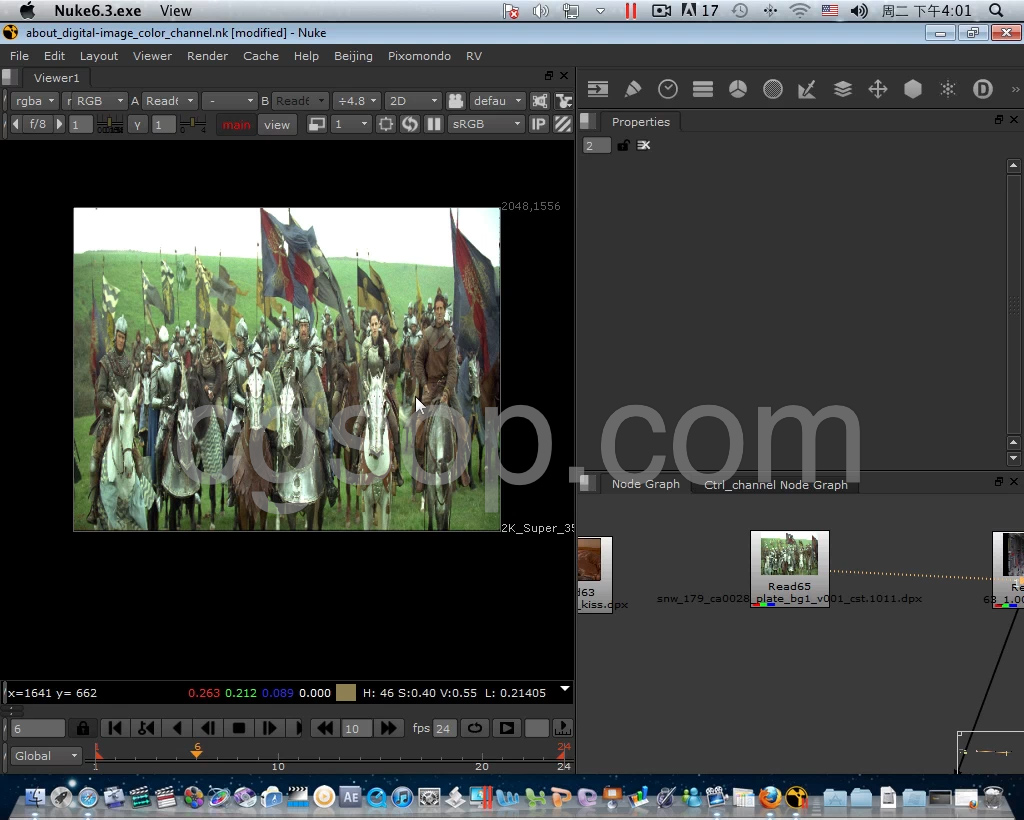Image resolution: width=1024 pixels, height=820 pixels.
Task: Click the view button
Action: point(277,125)
